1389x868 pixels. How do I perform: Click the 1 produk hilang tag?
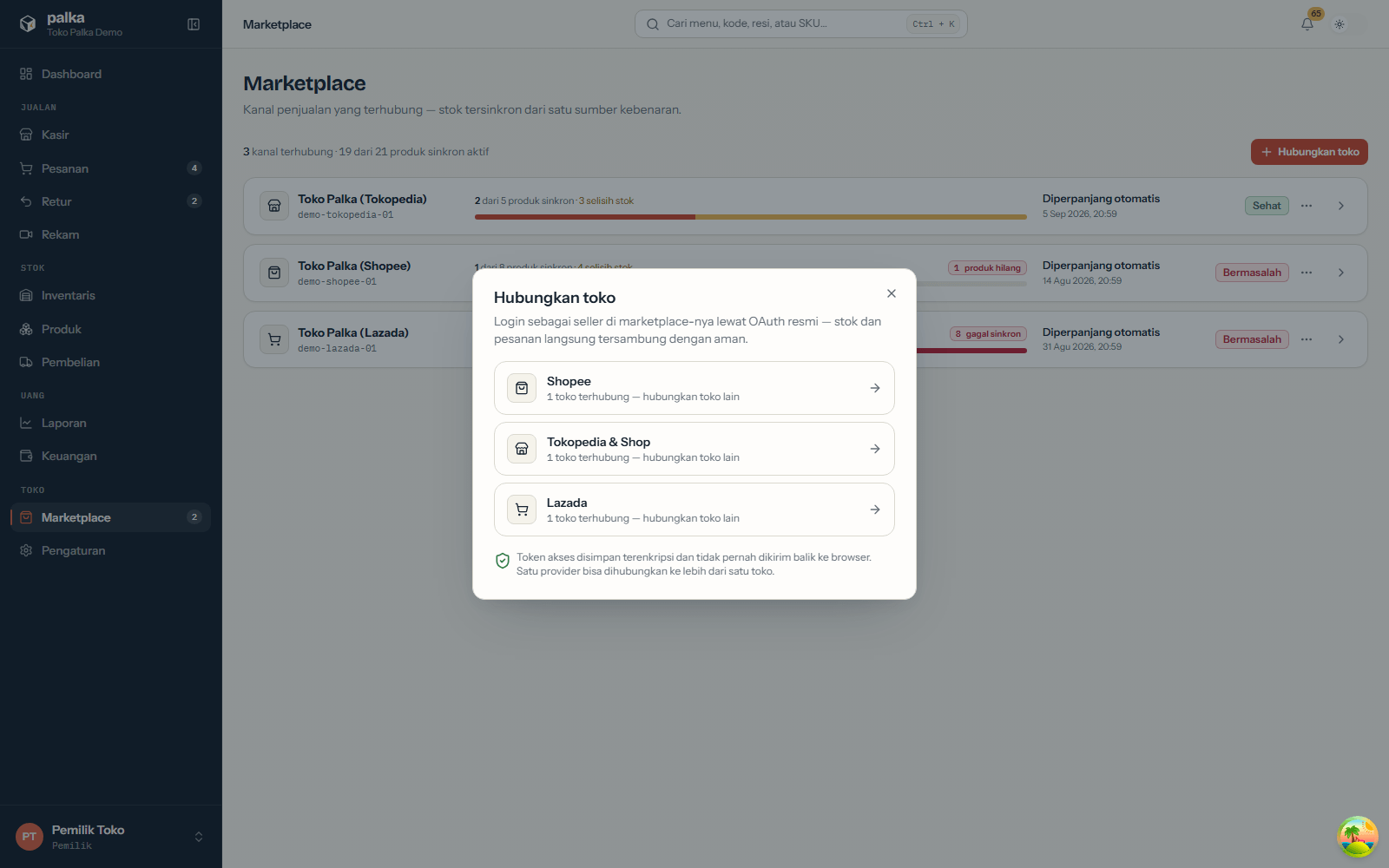tap(987, 268)
